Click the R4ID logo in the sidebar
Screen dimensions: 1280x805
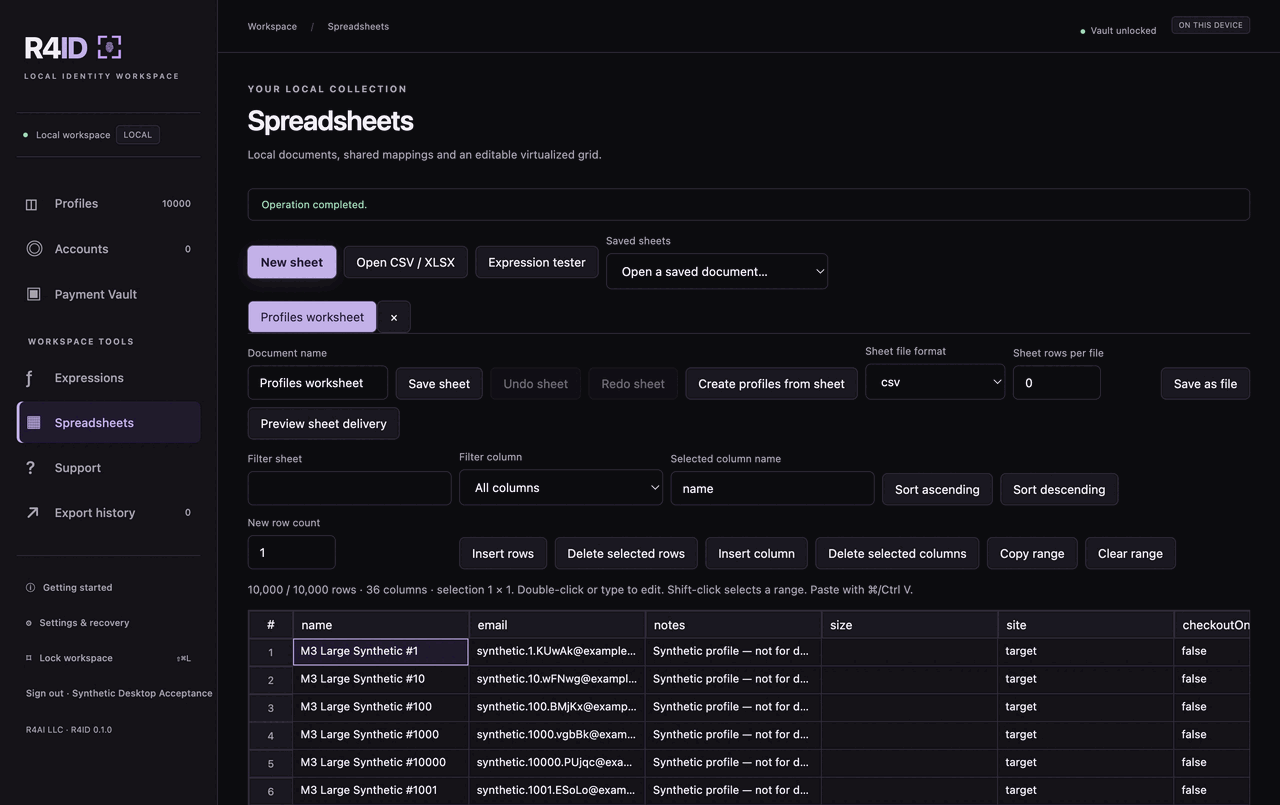pos(73,47)
